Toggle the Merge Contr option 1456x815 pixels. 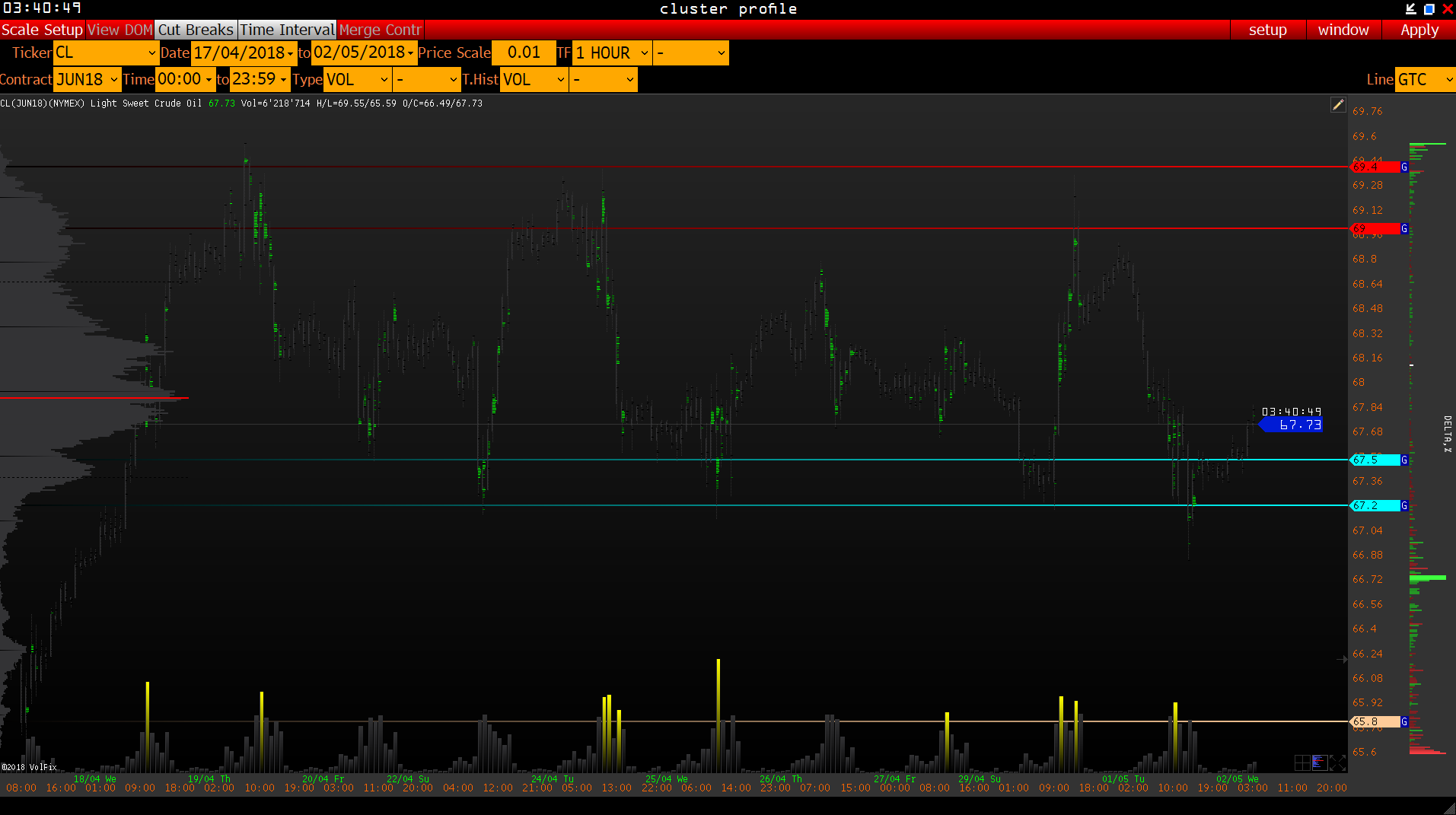click(x=380, y=30)
